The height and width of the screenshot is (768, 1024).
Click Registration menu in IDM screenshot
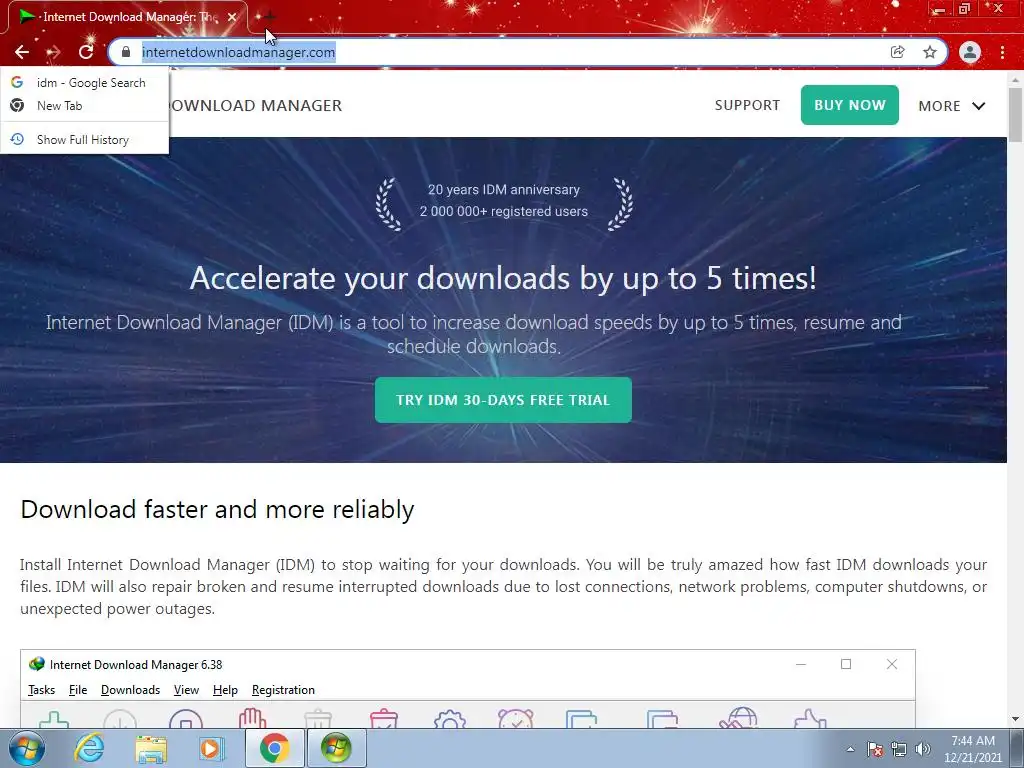tap(283, 690)
